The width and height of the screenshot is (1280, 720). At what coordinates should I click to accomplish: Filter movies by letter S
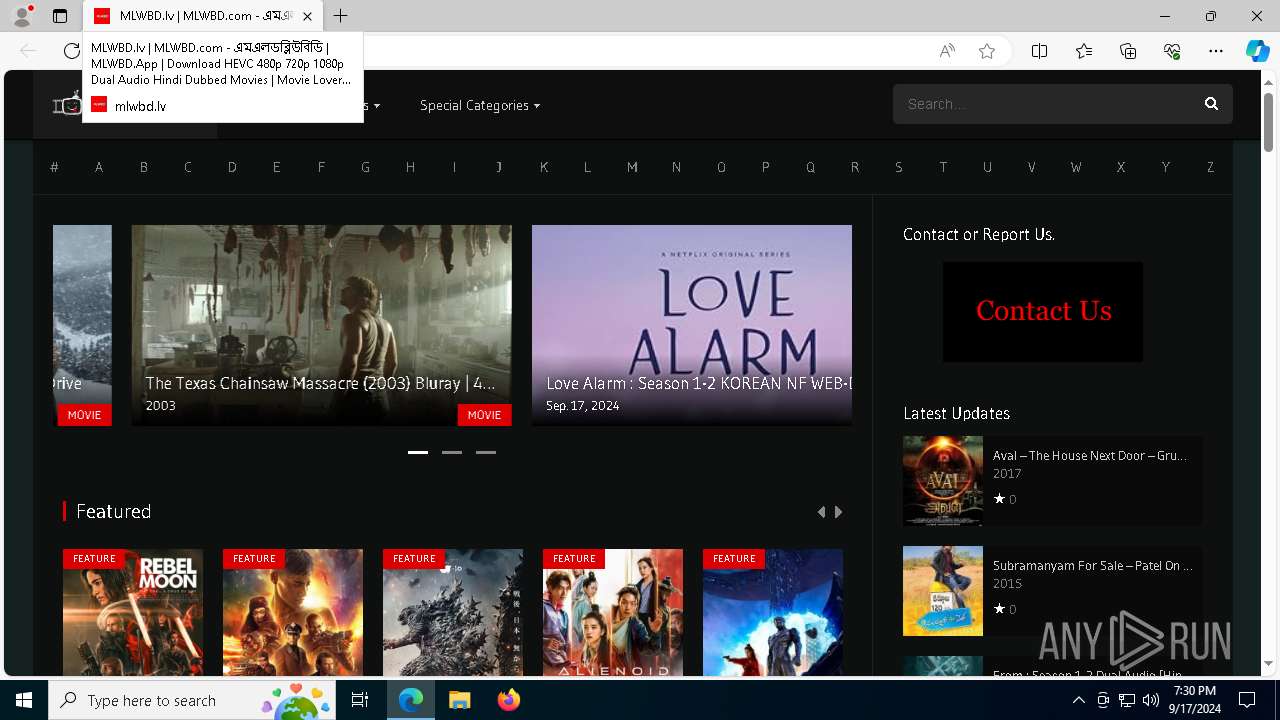899,167
